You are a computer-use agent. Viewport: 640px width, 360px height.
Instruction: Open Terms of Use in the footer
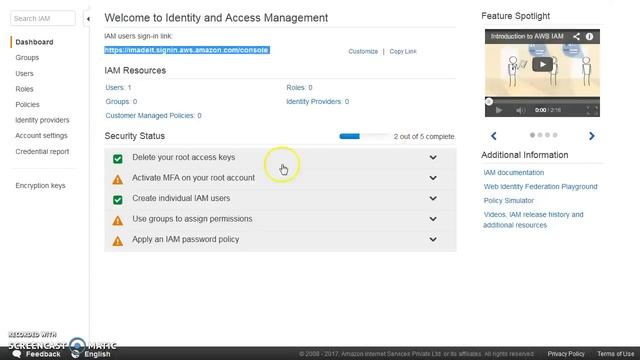pyautogui.click(x=616, y=354)
